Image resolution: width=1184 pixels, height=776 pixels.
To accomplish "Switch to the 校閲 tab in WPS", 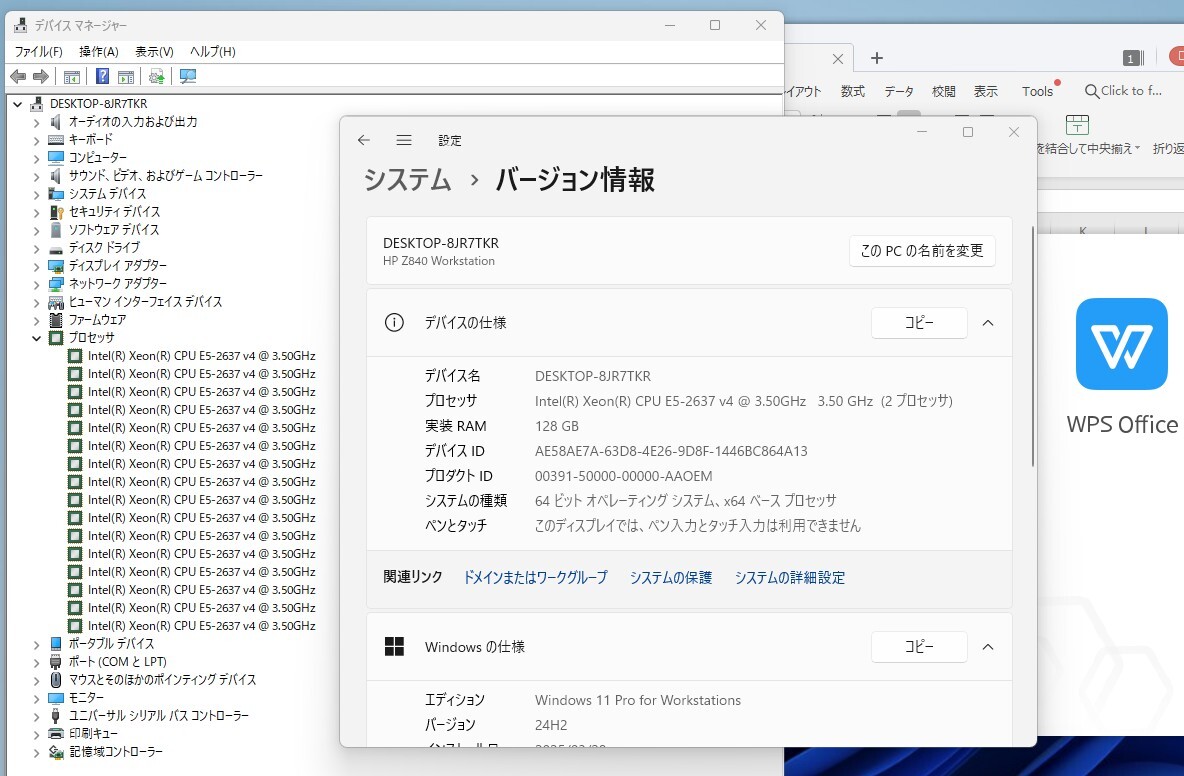I will coord(943,91).
